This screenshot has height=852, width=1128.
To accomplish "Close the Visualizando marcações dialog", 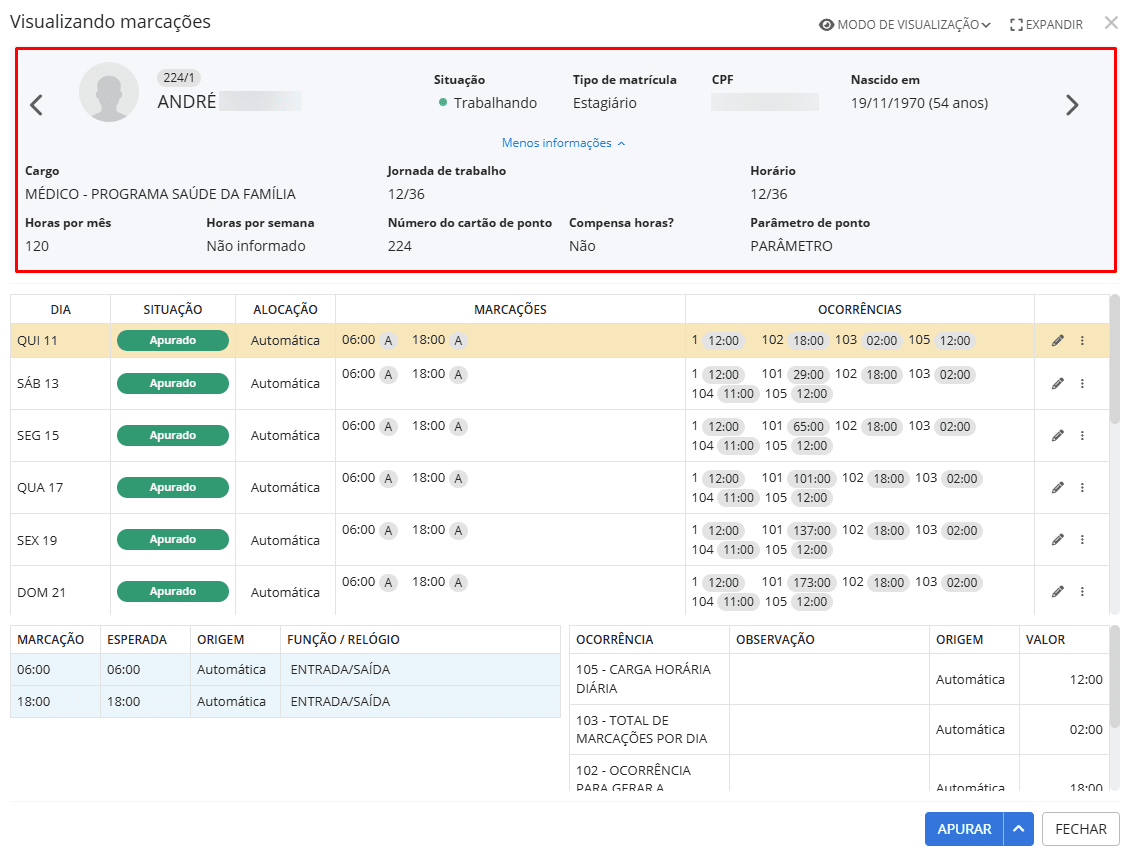I will point(1111,23).
